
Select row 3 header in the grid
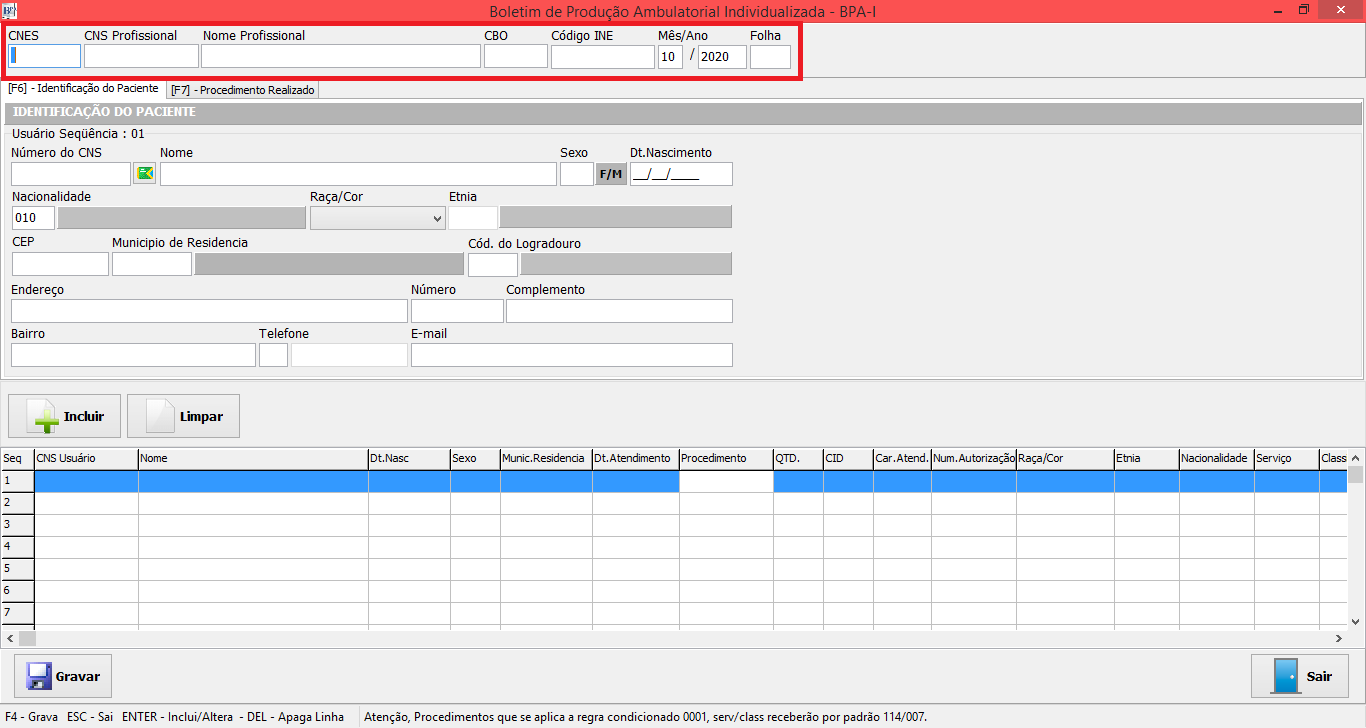pos(17,525)
